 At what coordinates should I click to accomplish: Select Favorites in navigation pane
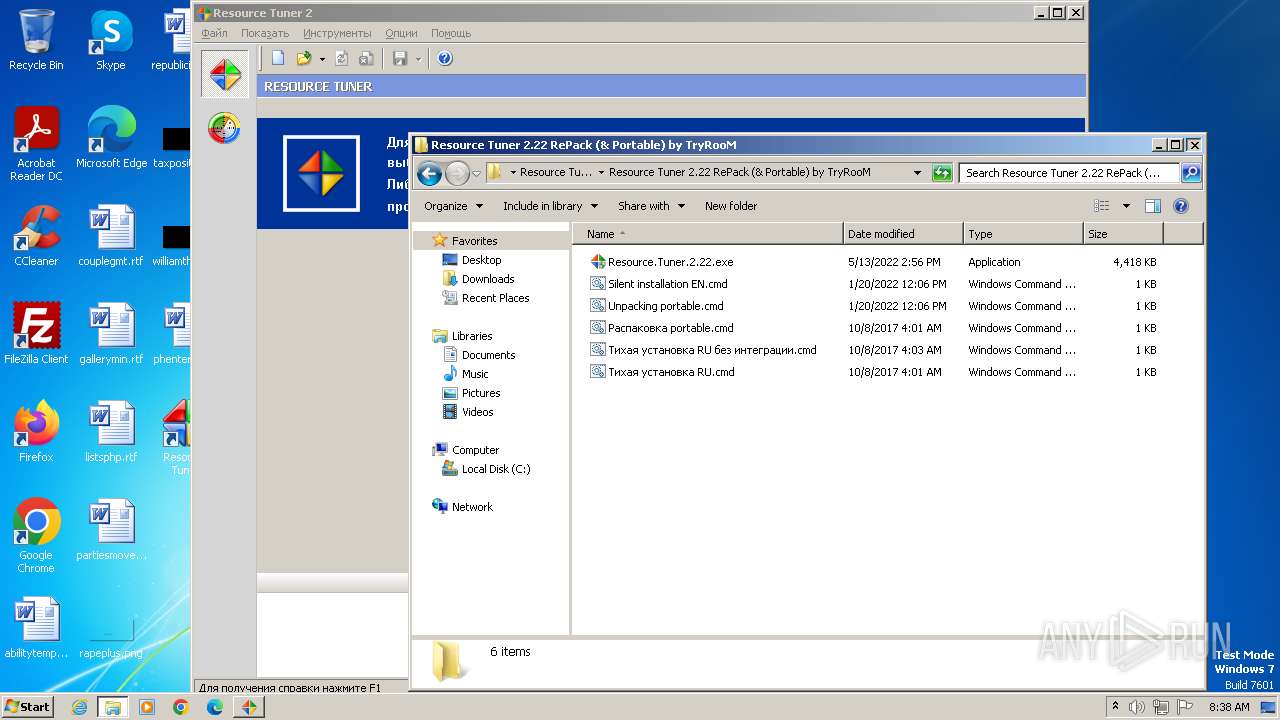tap(474, 241)
